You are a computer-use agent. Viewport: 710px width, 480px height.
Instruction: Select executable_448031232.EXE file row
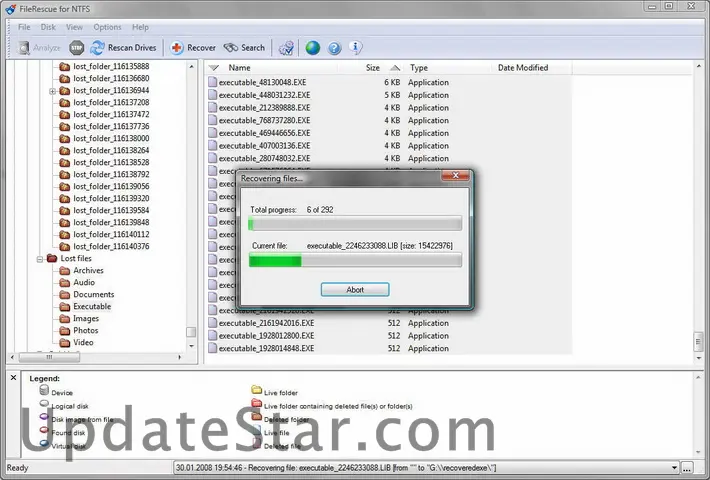point(389,95)
